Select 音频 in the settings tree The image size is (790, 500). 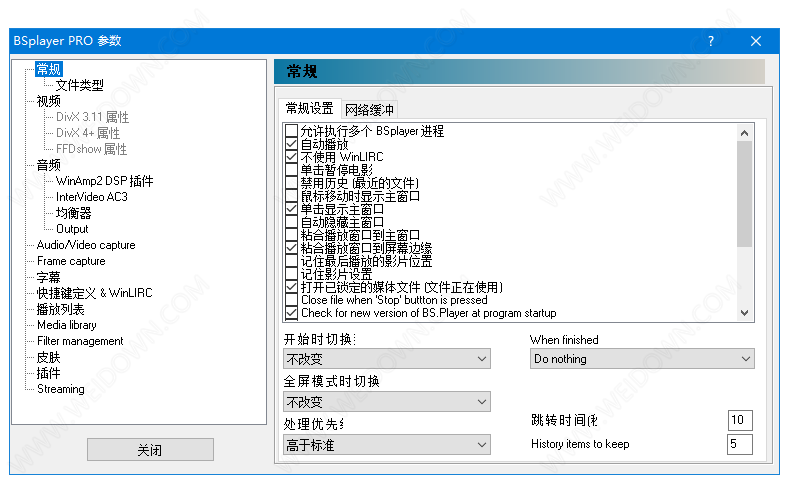click(x=49, y=165)
